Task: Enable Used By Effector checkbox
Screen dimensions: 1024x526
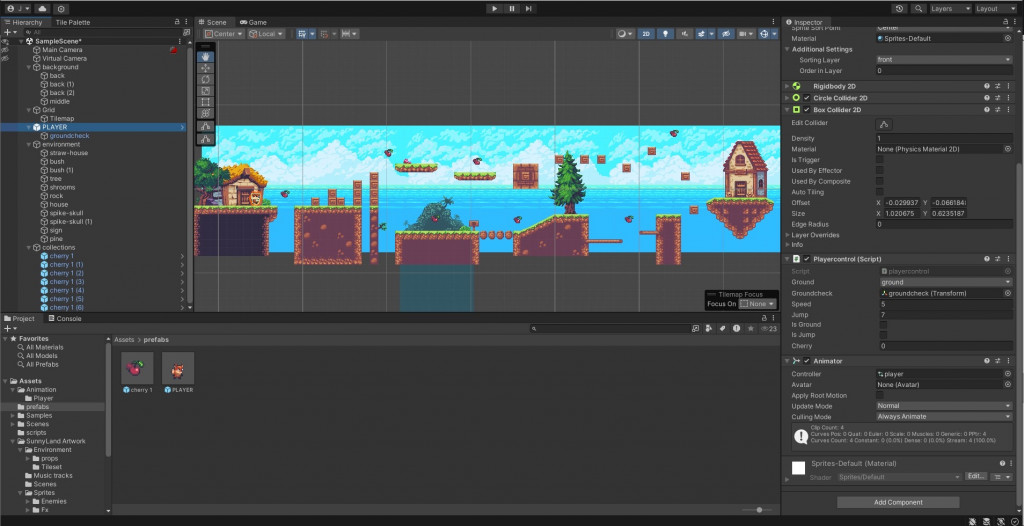Action: (880, 171)
